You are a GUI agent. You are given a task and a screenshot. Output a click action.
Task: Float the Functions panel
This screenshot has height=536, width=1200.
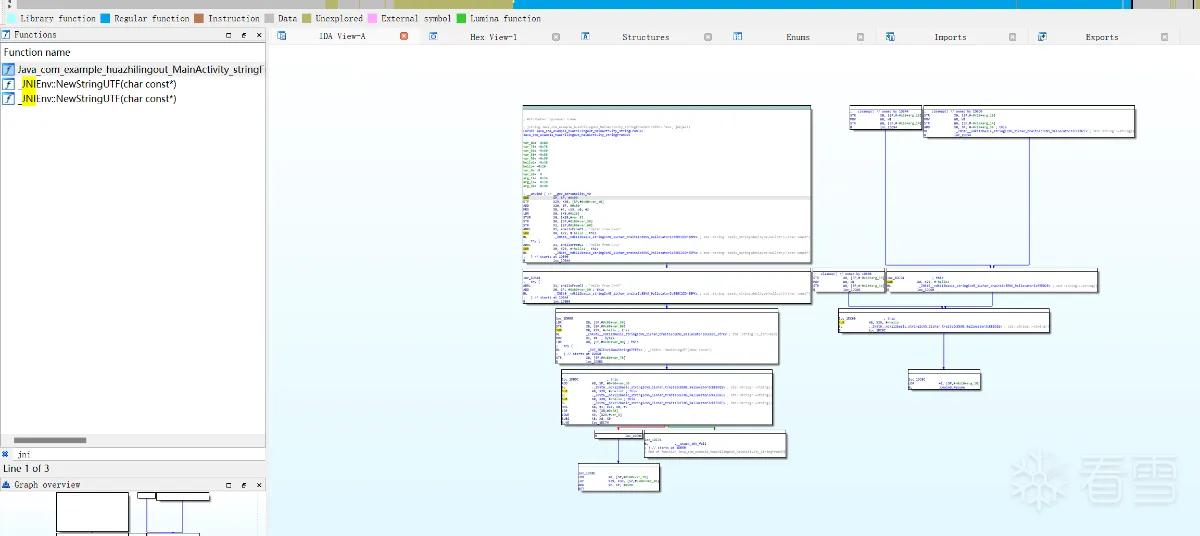243,35
